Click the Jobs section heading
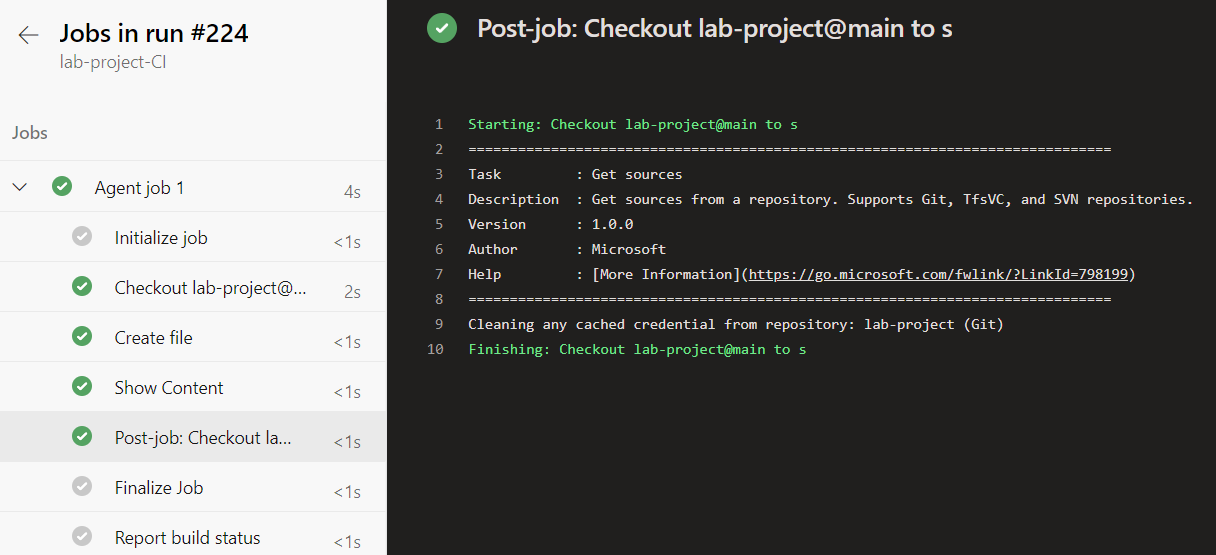1216x555 pixels. coord(30,133)
